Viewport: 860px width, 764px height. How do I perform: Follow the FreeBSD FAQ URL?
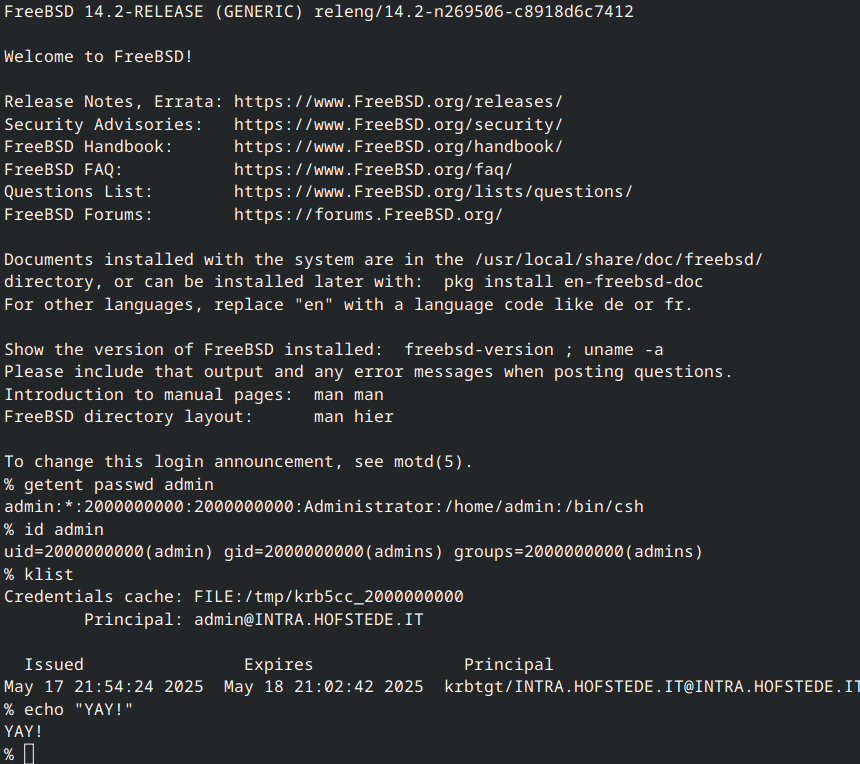373,168
